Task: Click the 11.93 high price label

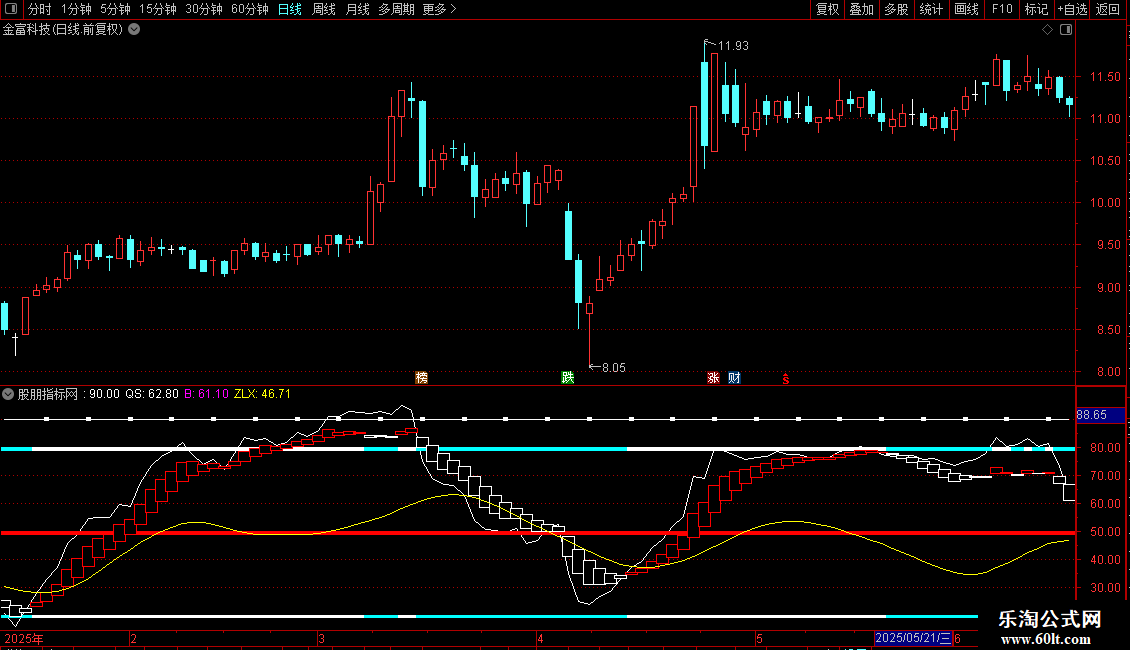Action: point(733,45)
